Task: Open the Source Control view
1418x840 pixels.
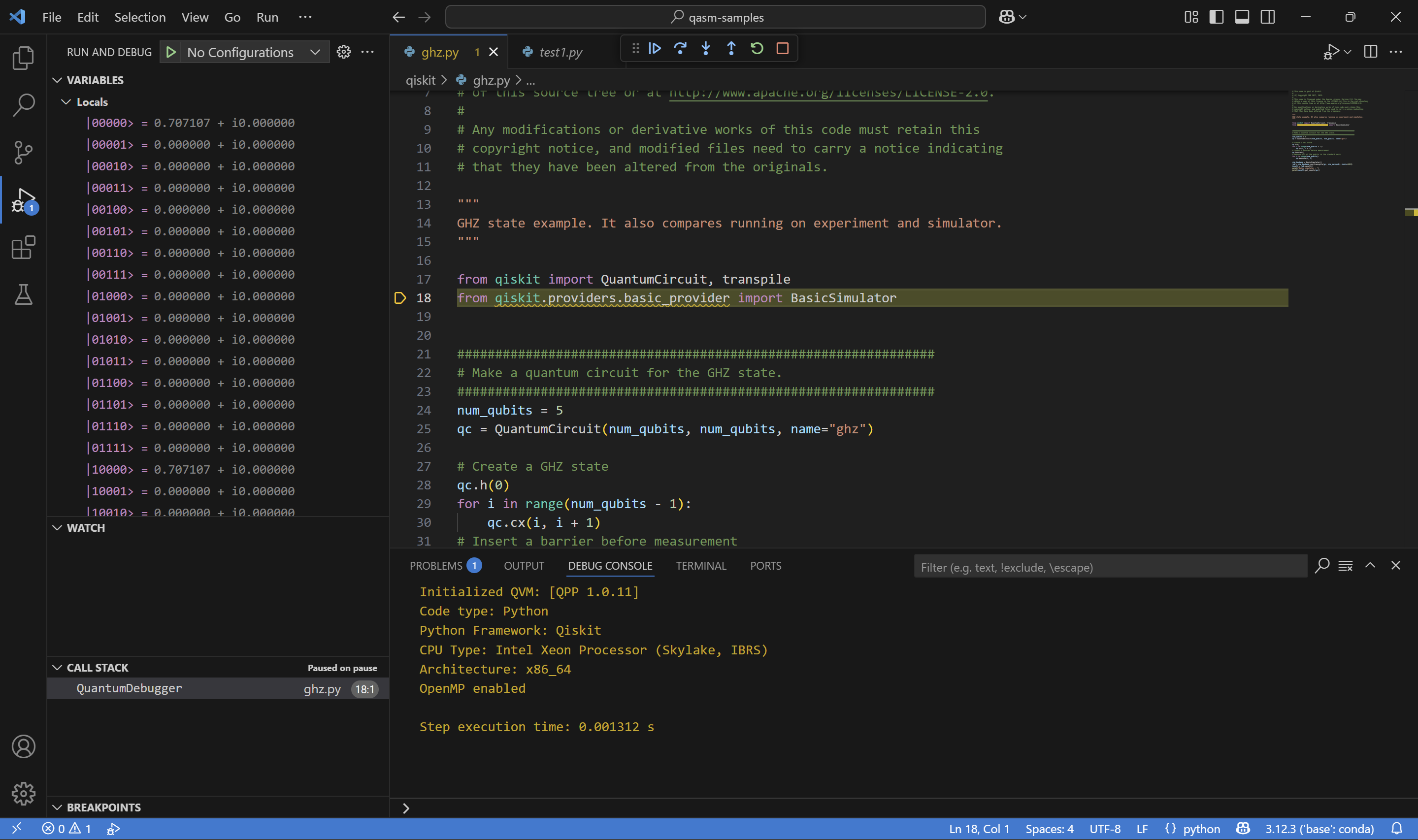Action: (23, 152)
